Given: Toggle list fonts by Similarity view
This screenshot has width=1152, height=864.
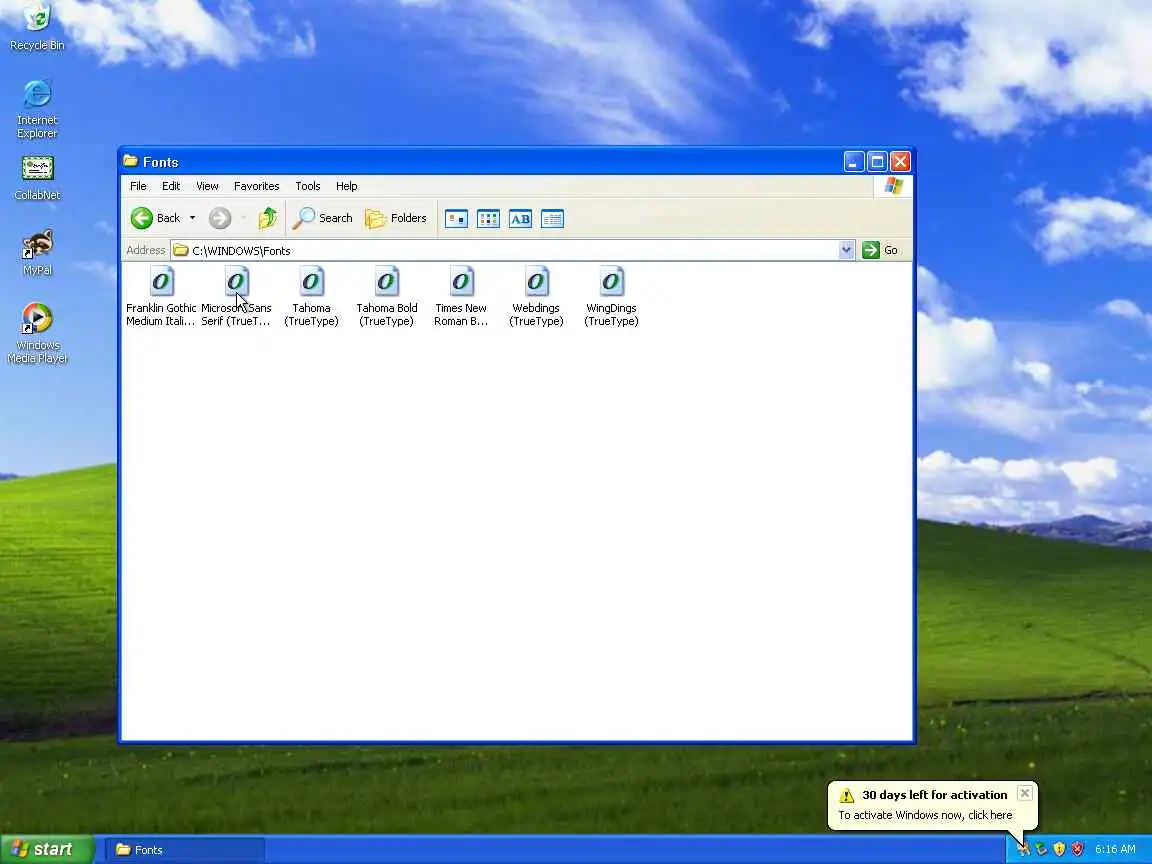Looking at the screenshot, I should [520, 219].
